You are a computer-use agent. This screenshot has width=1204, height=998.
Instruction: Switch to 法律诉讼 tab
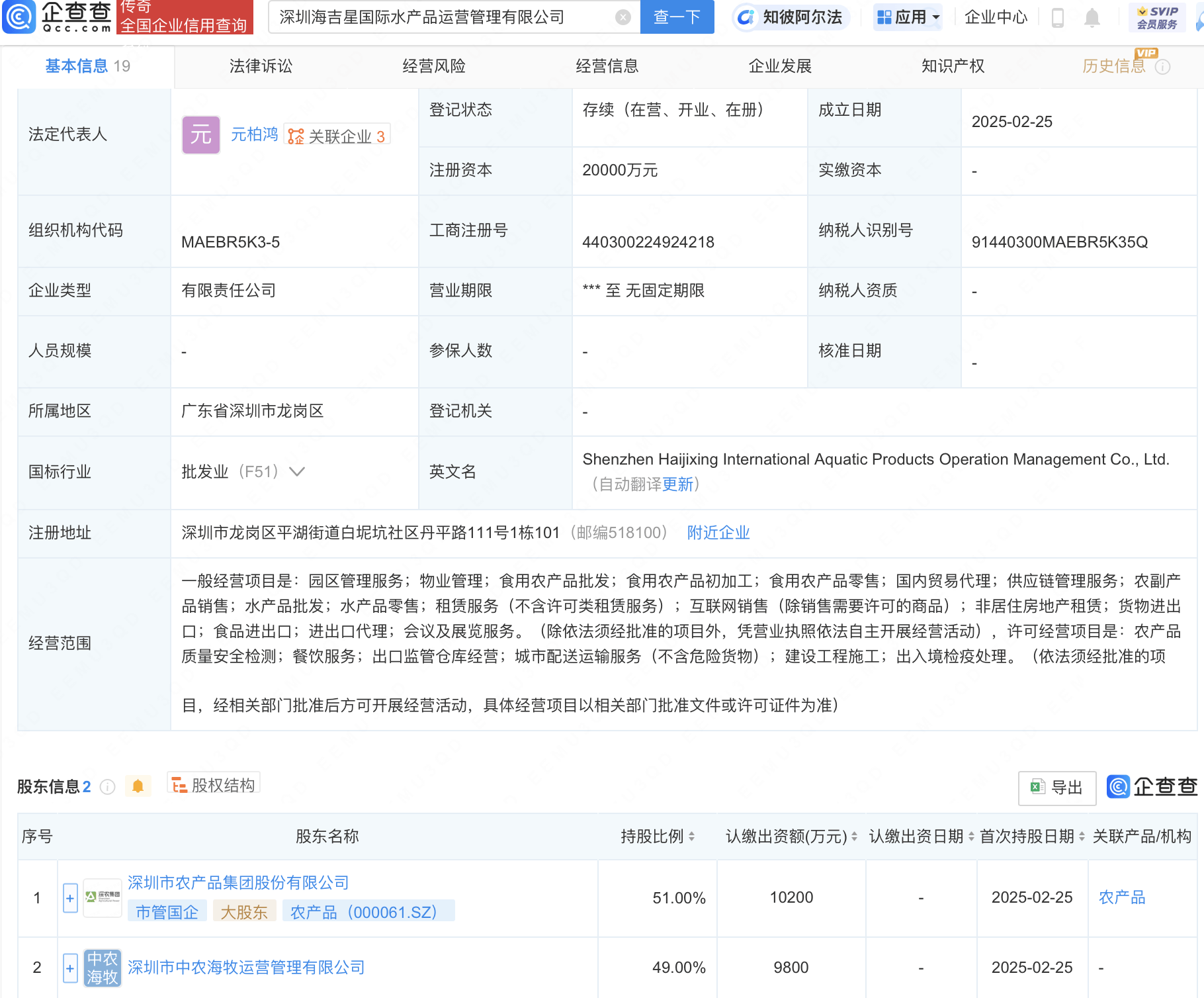tap(261, 66)
